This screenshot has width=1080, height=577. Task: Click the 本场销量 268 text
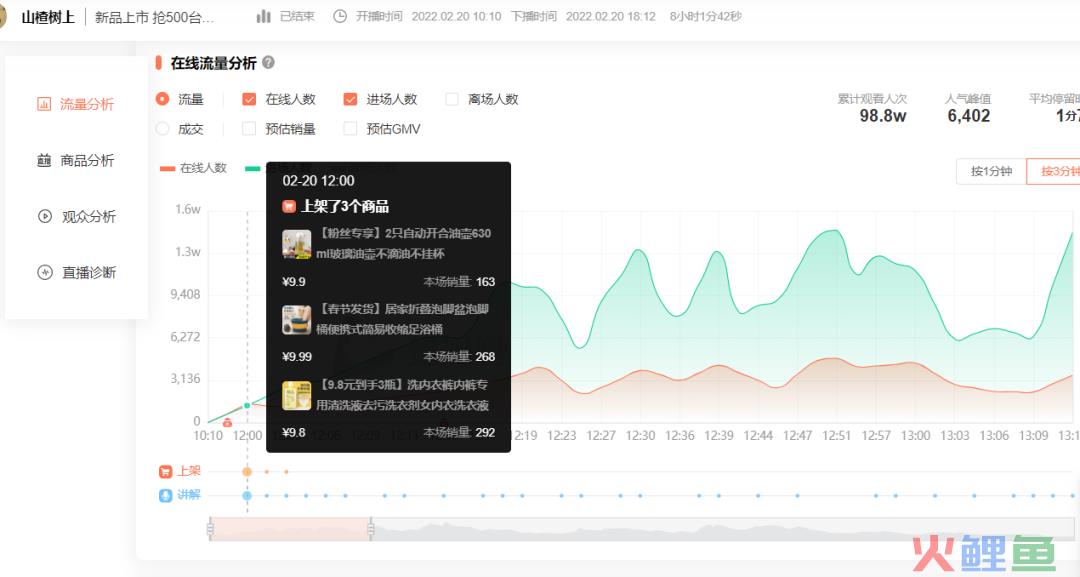(x=459, y=357)
